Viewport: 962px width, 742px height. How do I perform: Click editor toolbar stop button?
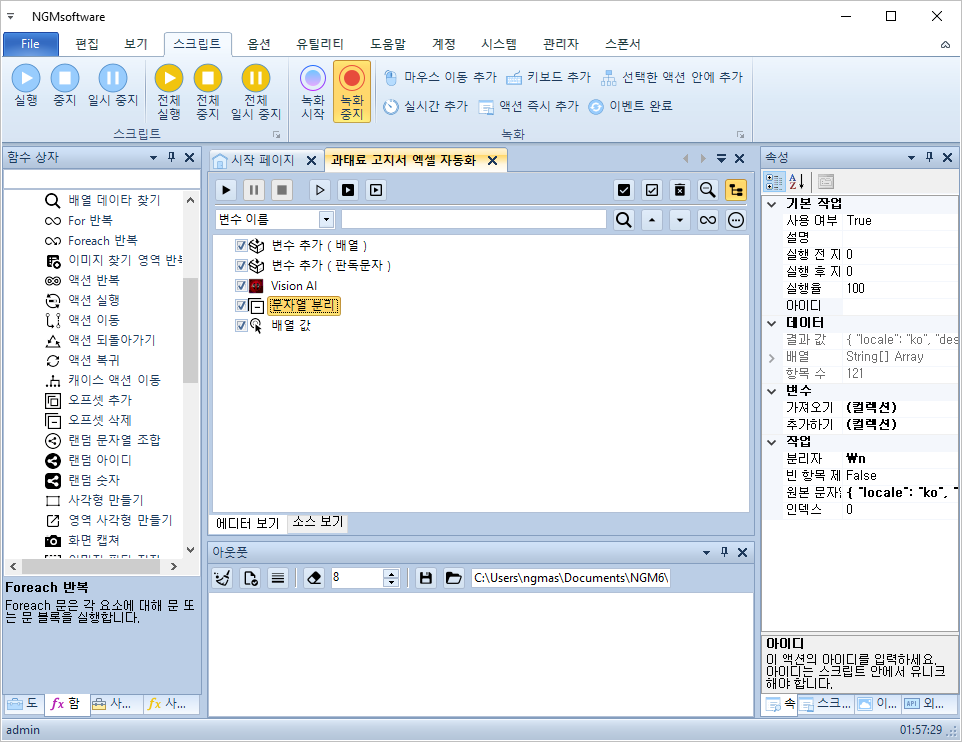point(282,190)
